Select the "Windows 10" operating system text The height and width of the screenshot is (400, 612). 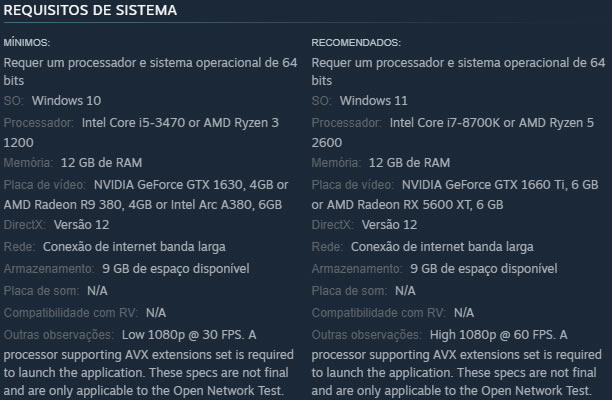click(x=66, y=100)
